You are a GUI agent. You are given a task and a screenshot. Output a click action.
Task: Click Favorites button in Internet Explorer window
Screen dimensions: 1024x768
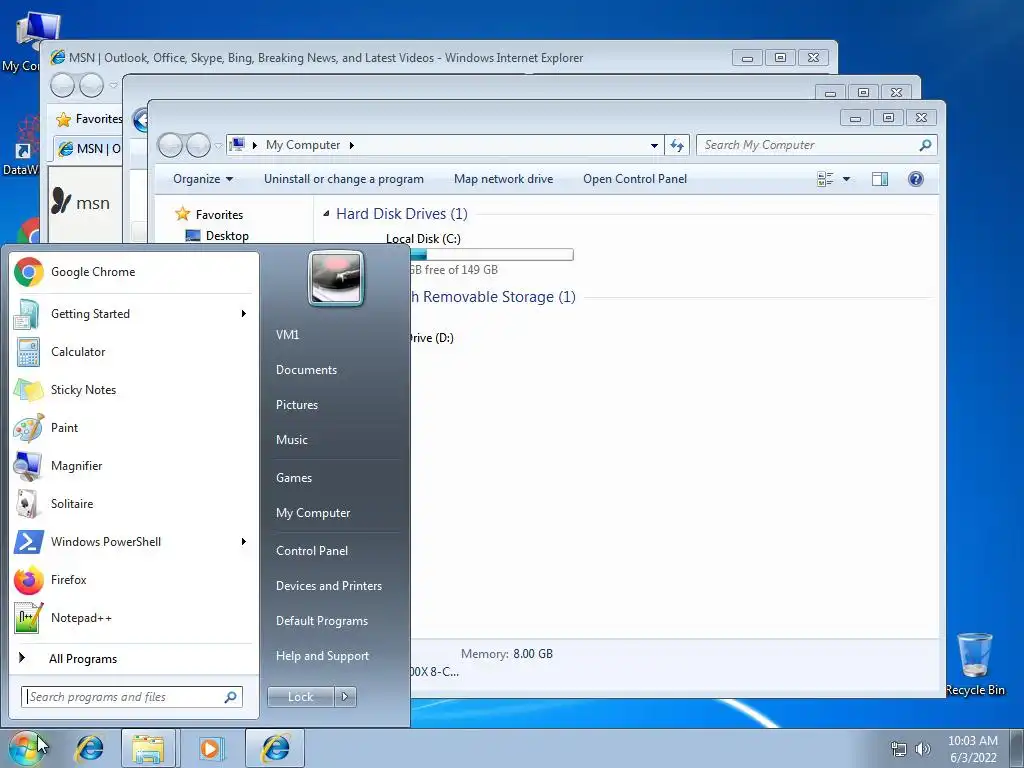(89, 119)
